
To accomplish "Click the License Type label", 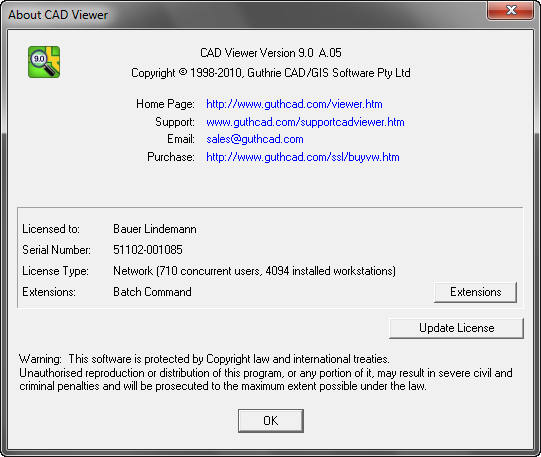I will (x=55, y=271).
